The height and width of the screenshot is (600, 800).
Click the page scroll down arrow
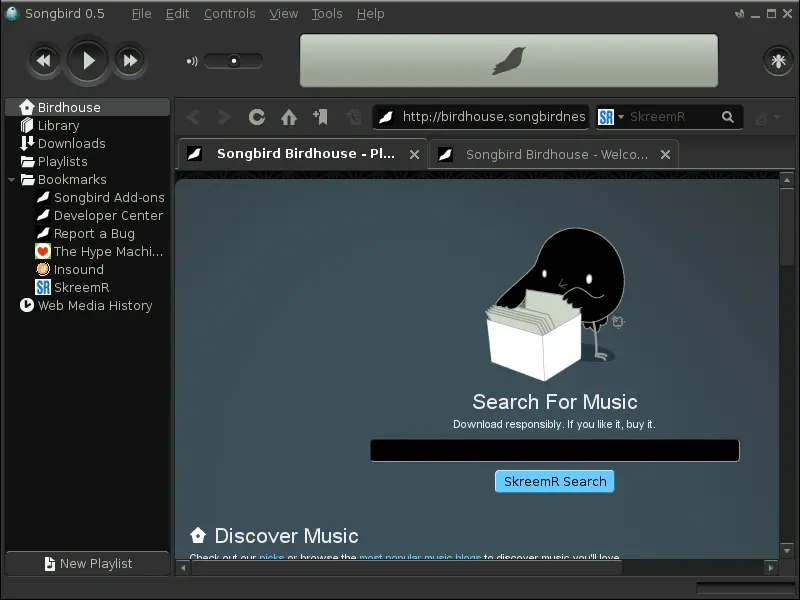point(787,551)
